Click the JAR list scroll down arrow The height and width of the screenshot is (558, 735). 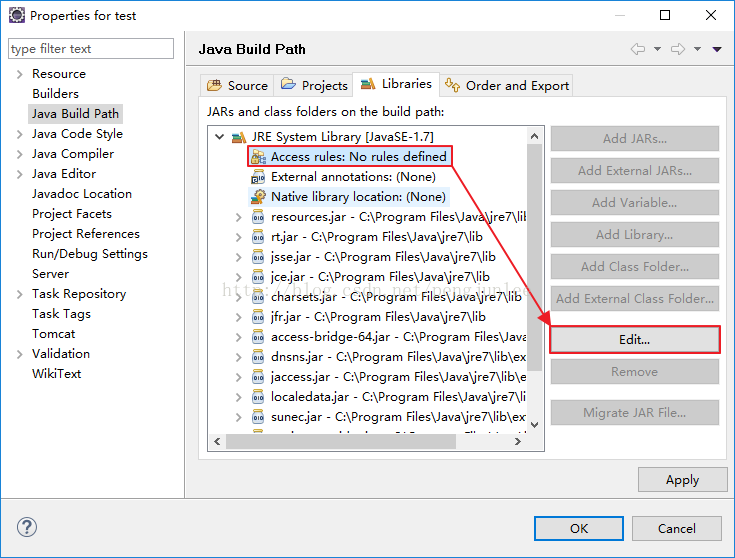(535, 425)
